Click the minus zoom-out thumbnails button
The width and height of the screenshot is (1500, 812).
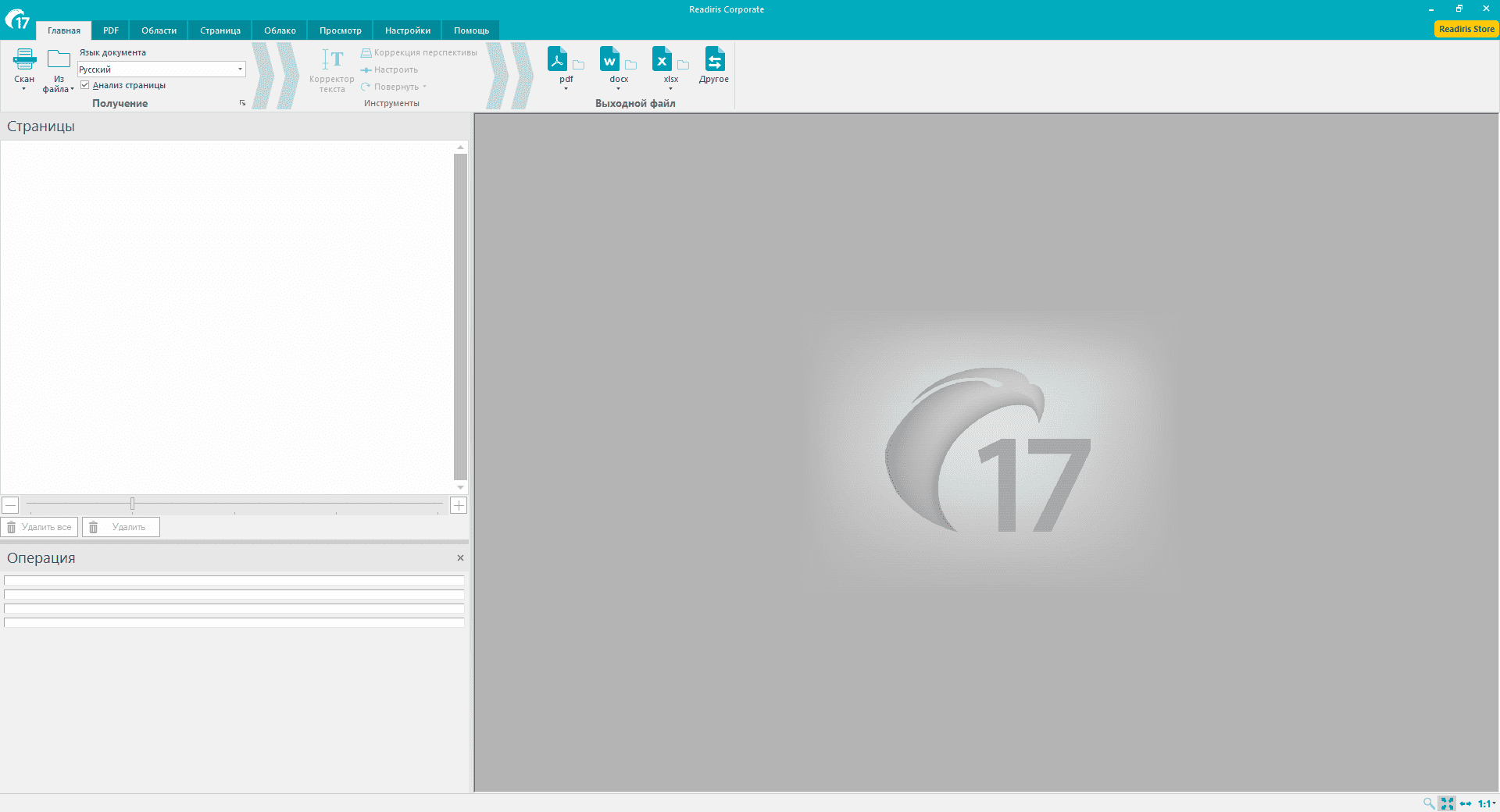[x=10, y=505]
